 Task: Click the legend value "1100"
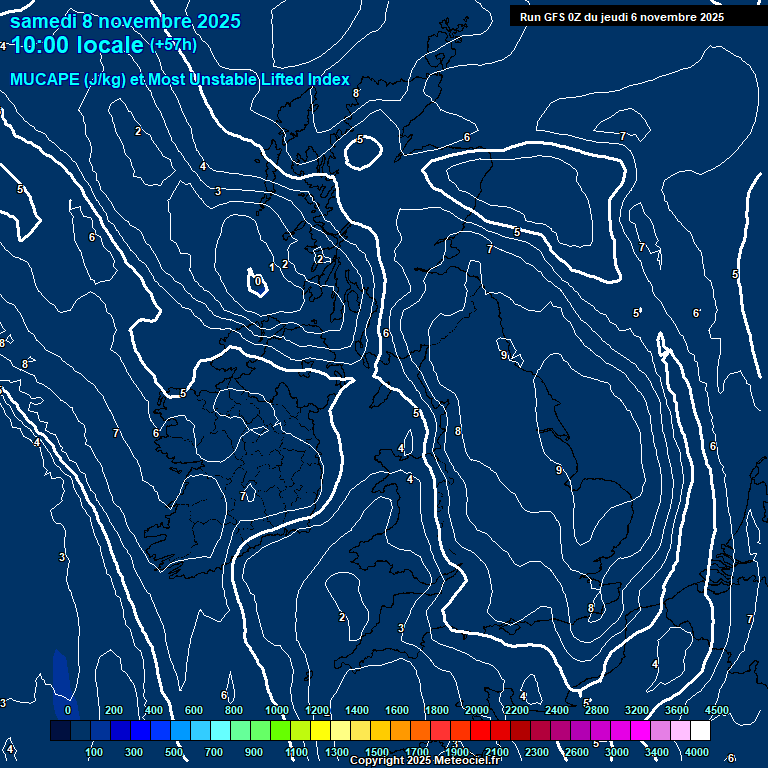click(x=297, y=752)
